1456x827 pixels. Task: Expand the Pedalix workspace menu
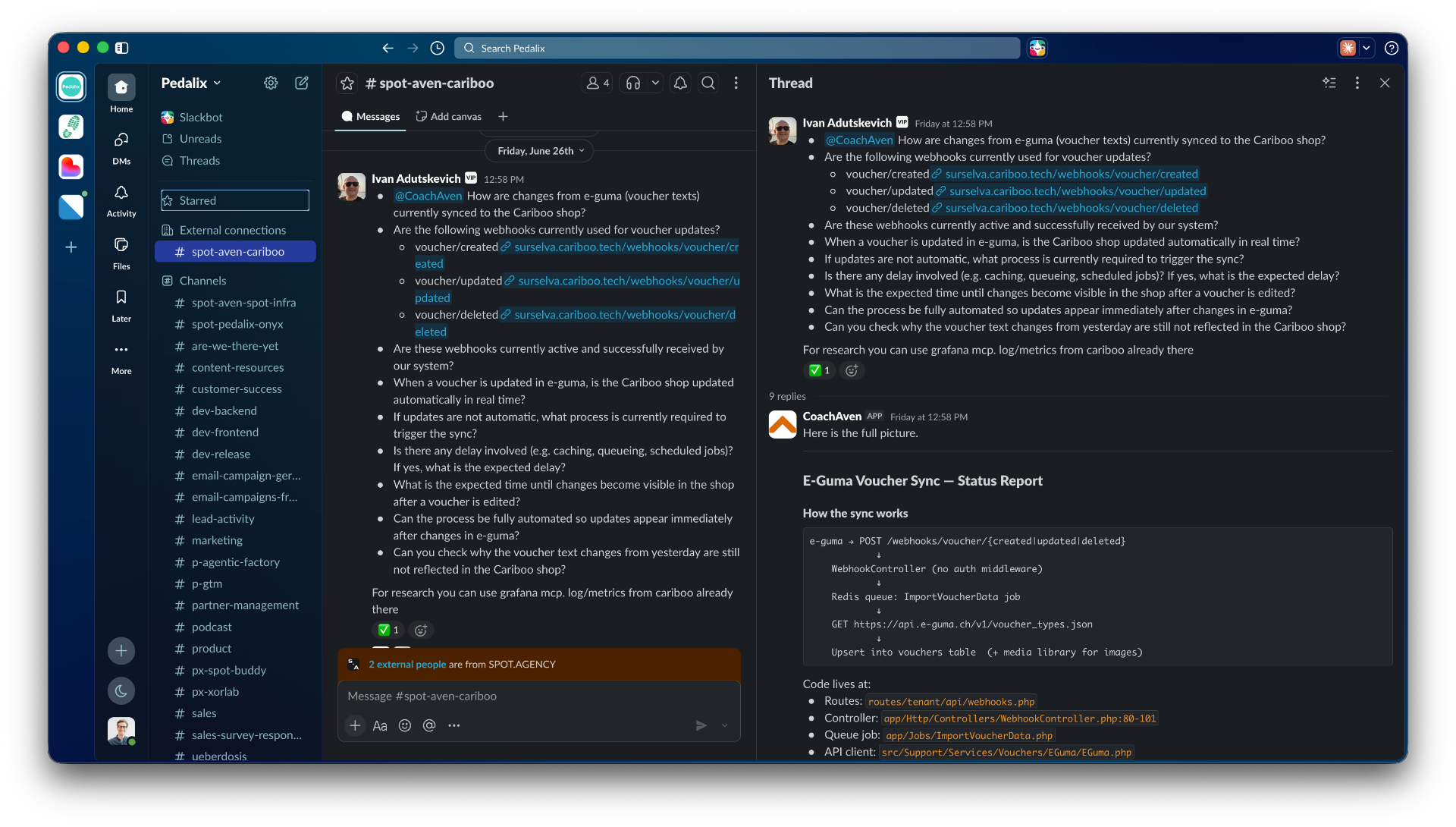click(x=192, y=83)
